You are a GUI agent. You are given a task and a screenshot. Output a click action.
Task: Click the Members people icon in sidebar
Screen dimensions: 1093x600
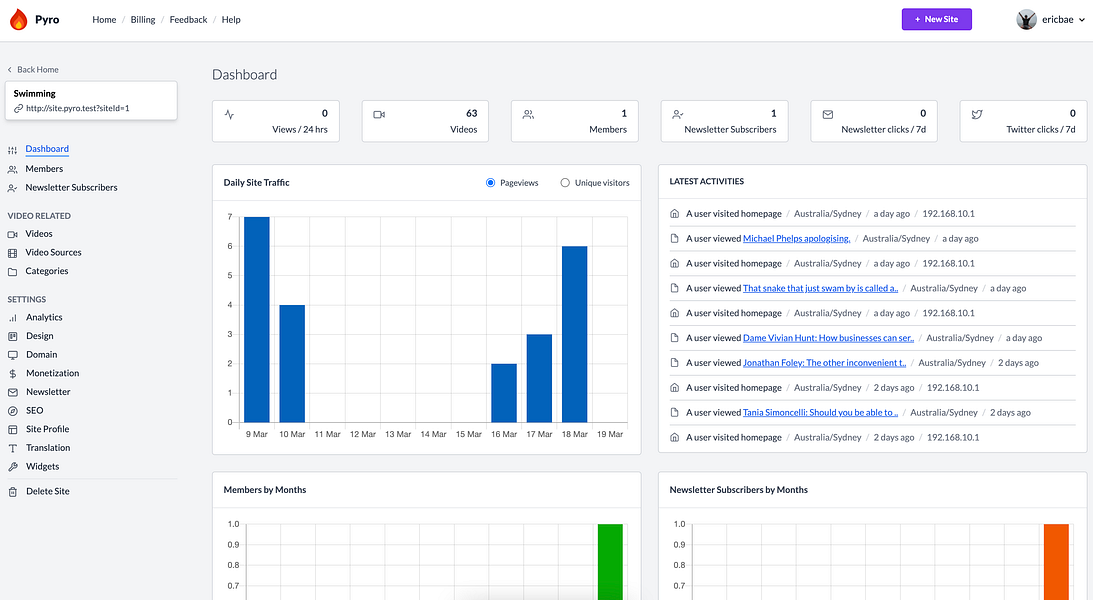point(13,169)
